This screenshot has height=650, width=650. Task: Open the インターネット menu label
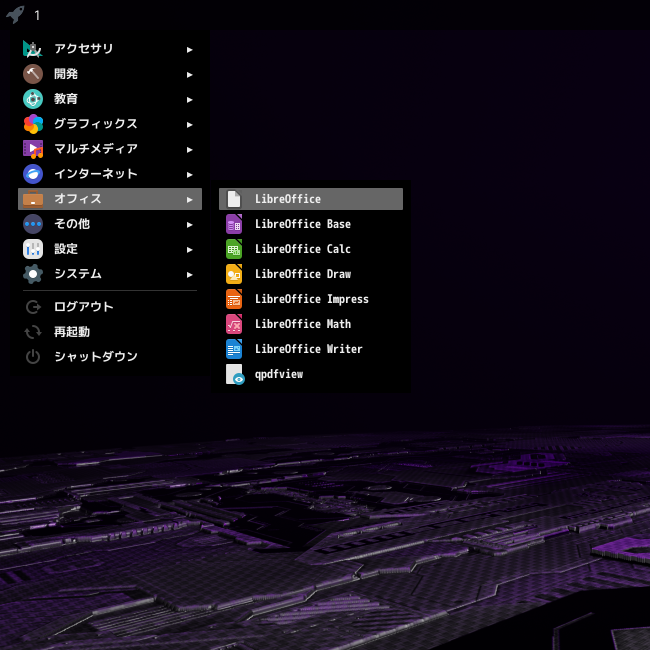(96, 174)
